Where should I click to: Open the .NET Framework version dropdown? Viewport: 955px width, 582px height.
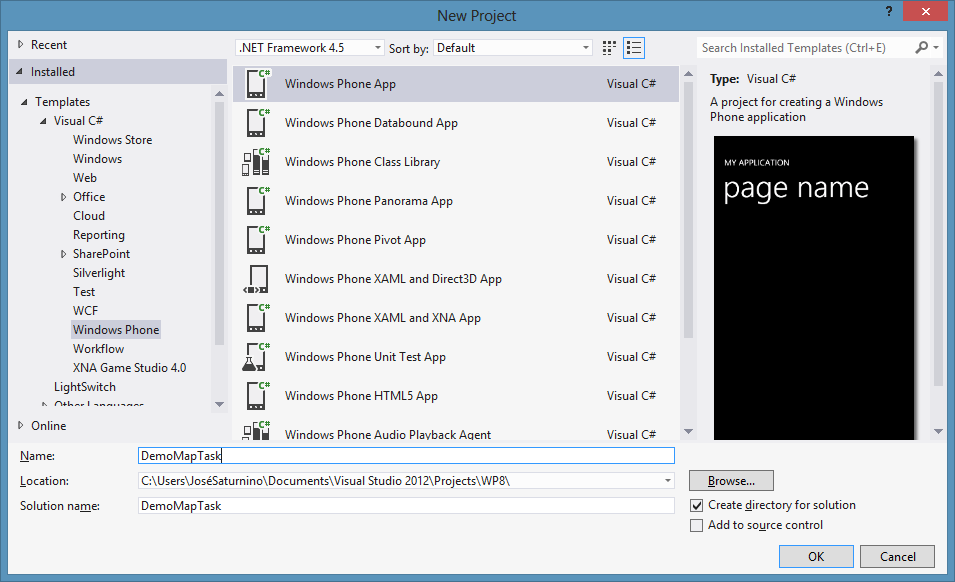pyautogui.click(x=310, y=48)
